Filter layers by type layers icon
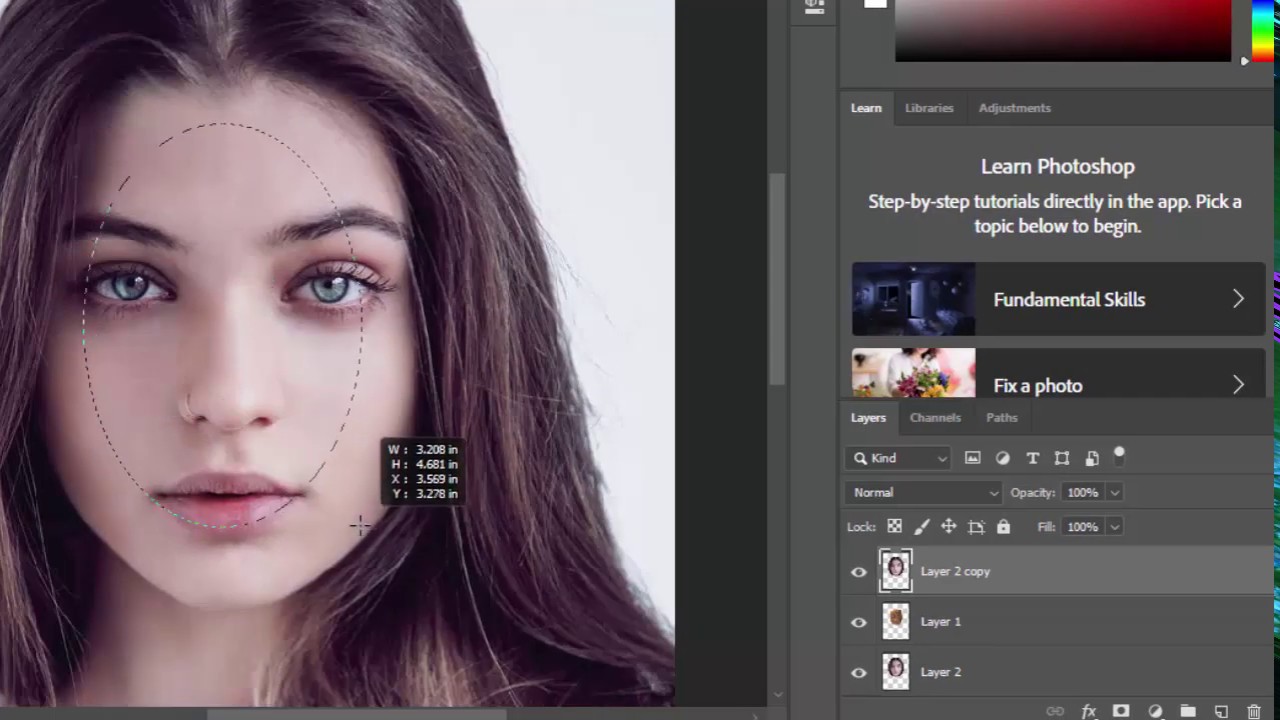The width and height of the screenshot is (1280, 720). click(1033, 458)
